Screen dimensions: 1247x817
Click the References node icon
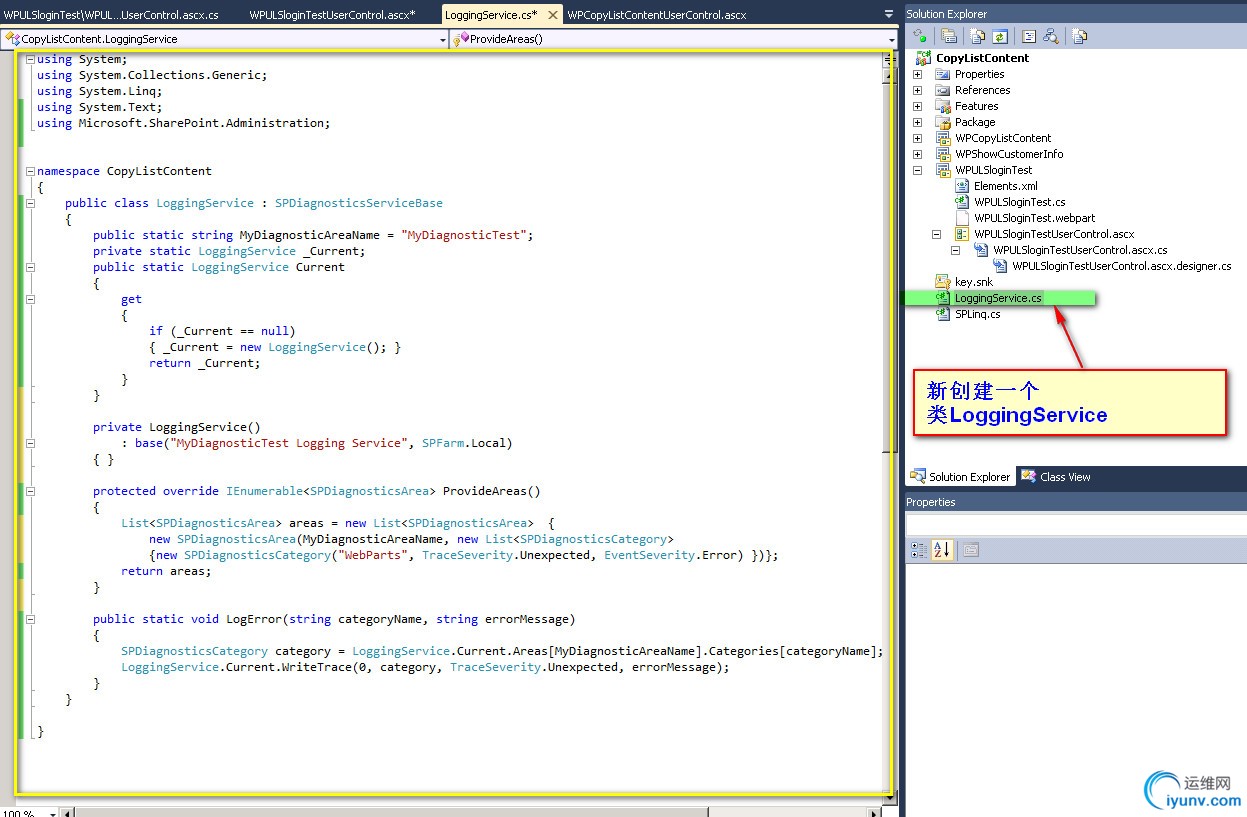coord(943,90)
